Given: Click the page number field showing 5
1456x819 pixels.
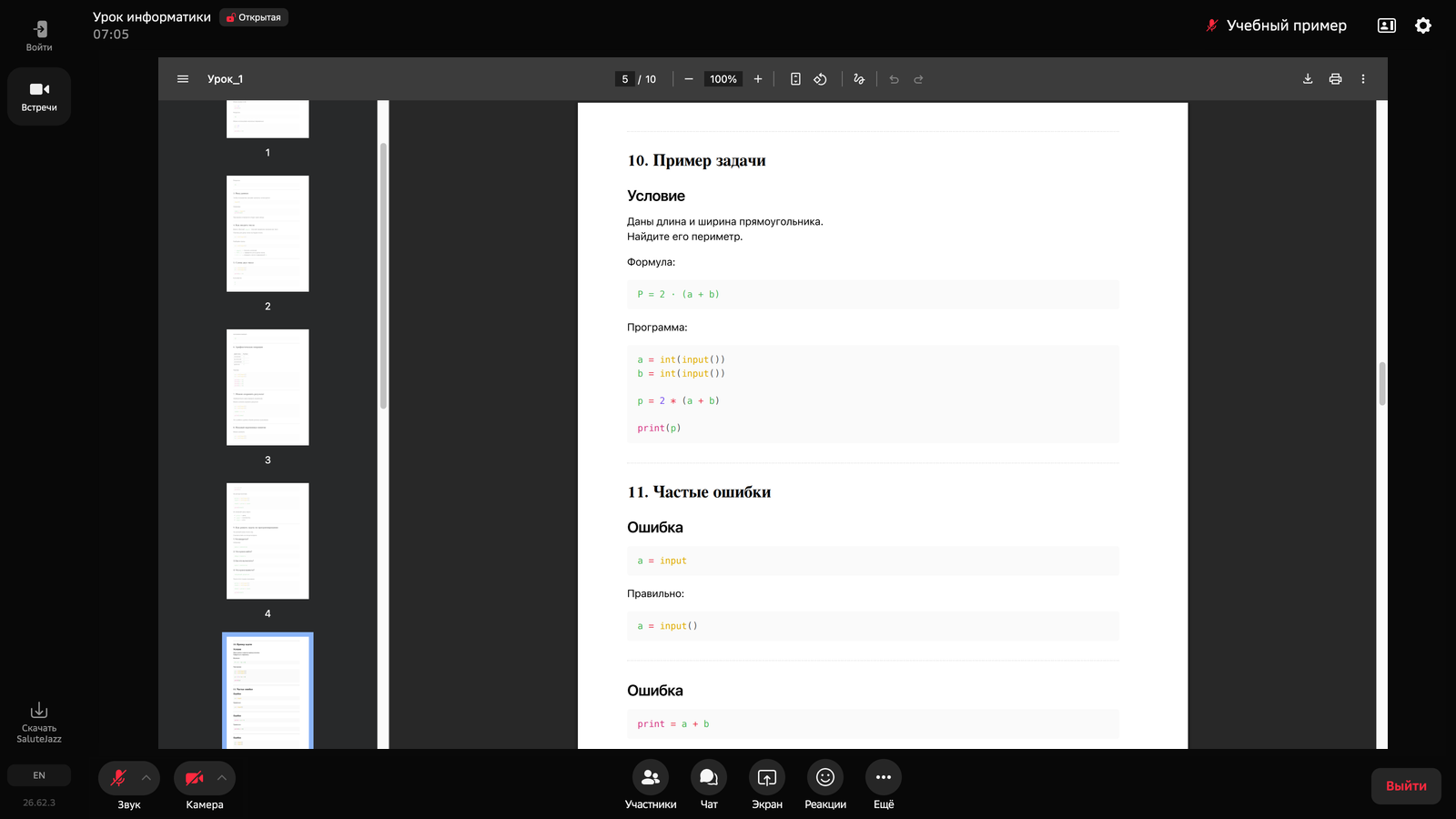Looking at the screenshot, I should tap(625, 79).
